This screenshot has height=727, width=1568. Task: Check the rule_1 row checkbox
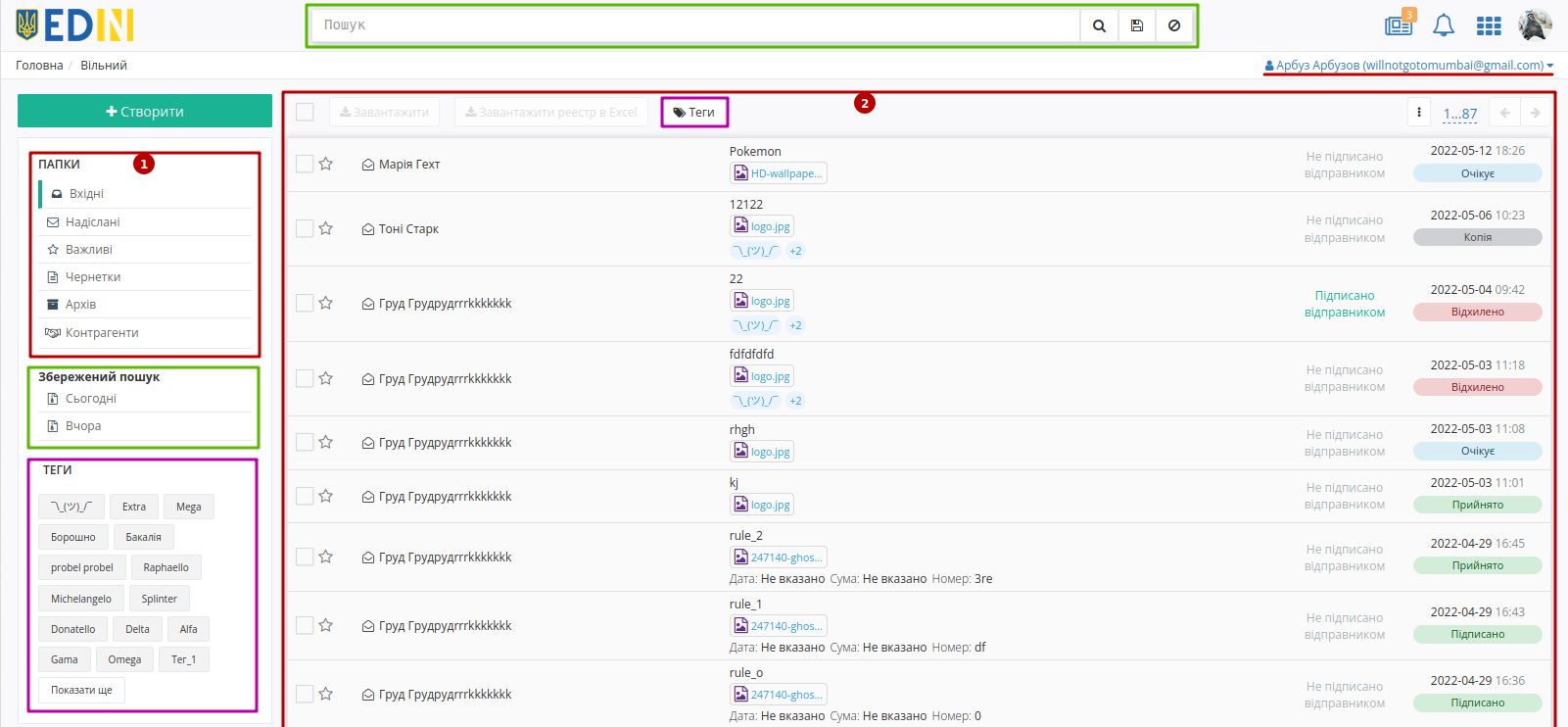(305, 625)
